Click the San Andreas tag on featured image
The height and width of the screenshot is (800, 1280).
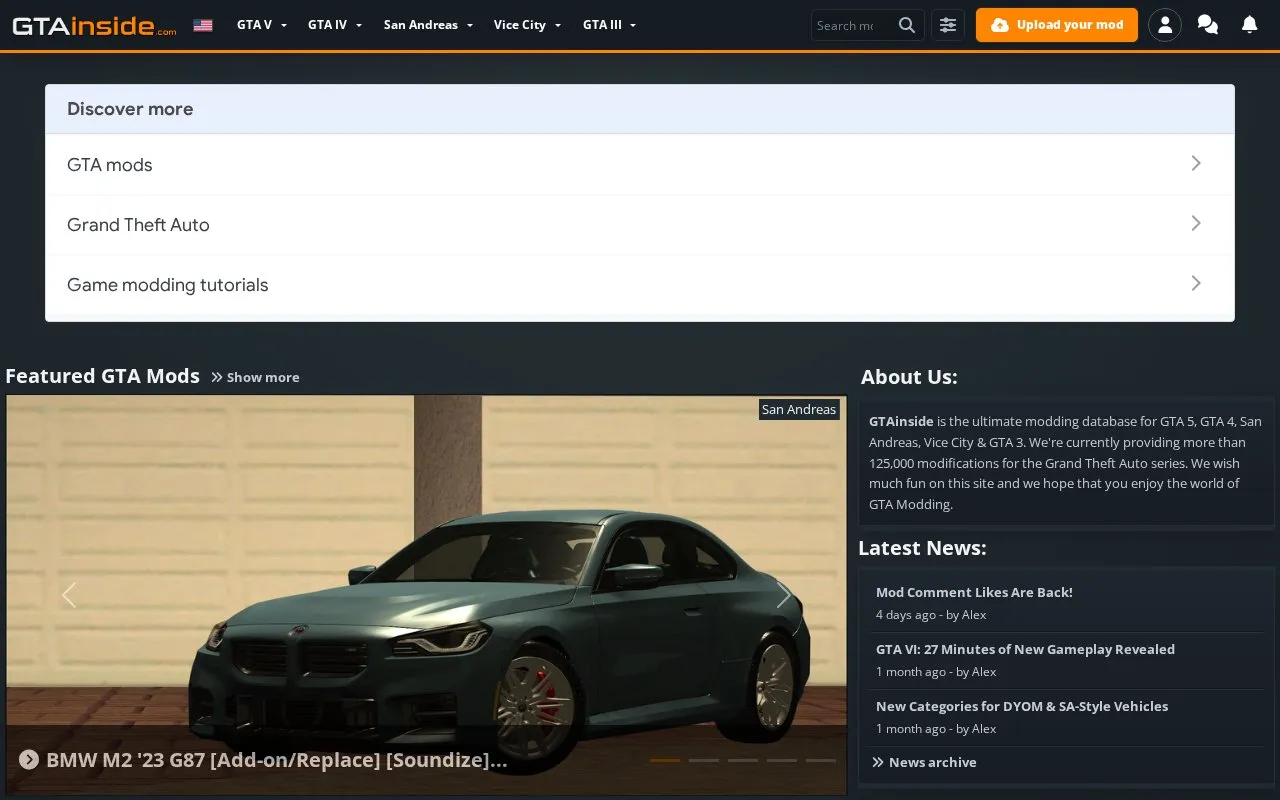[799, 409]
